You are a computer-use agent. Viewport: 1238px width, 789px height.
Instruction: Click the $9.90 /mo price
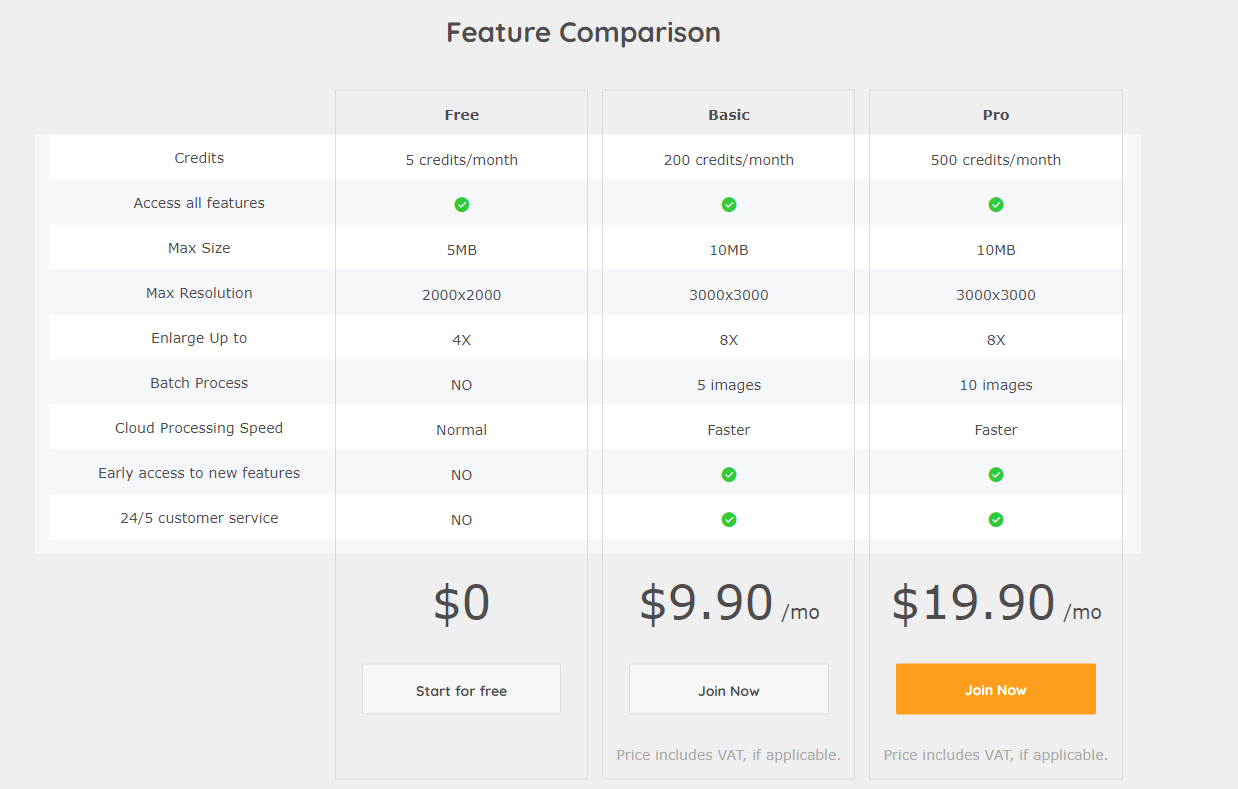pos(729,603)
